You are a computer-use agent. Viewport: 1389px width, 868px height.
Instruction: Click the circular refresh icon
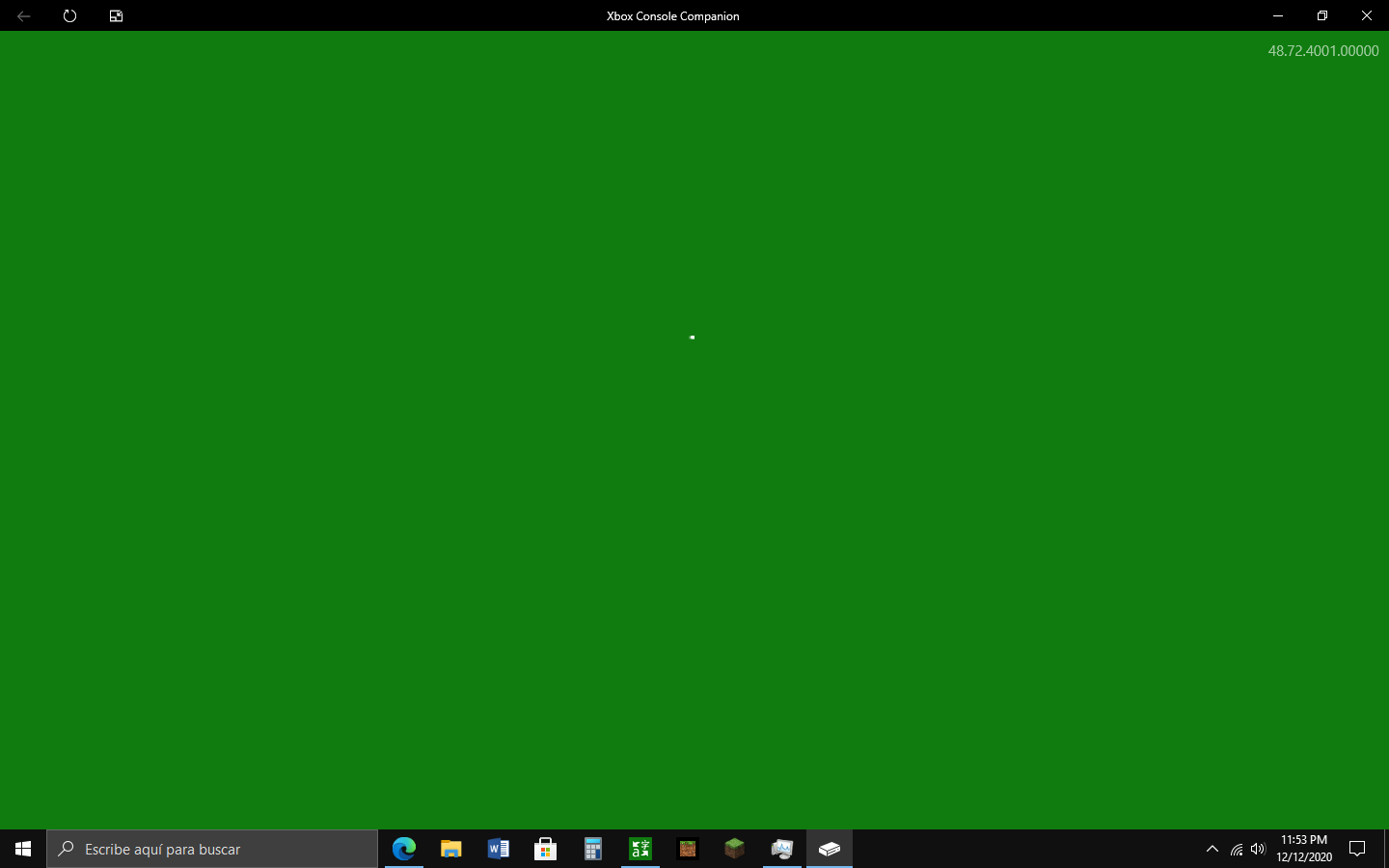pos(69,15)
